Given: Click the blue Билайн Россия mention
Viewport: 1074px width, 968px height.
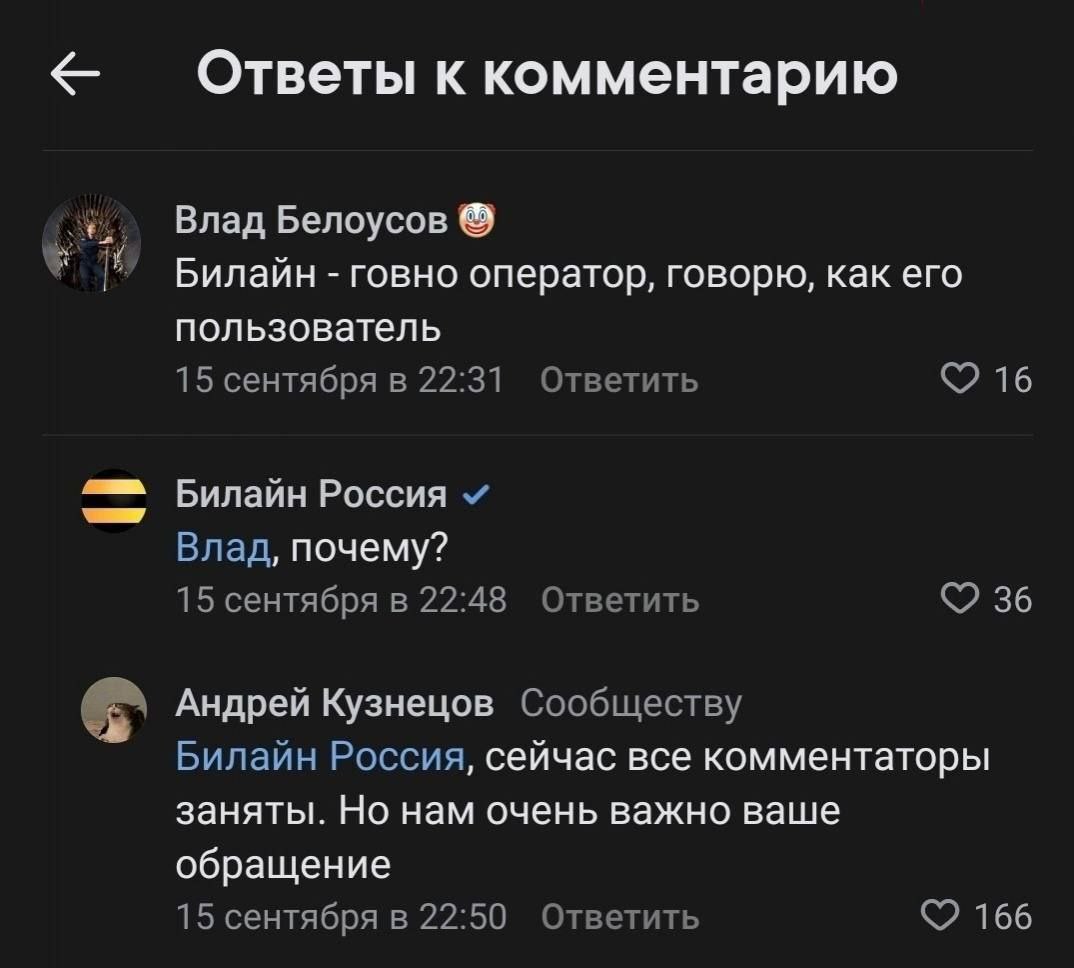Looking at the screenshot, I should [x=321, y=757].
